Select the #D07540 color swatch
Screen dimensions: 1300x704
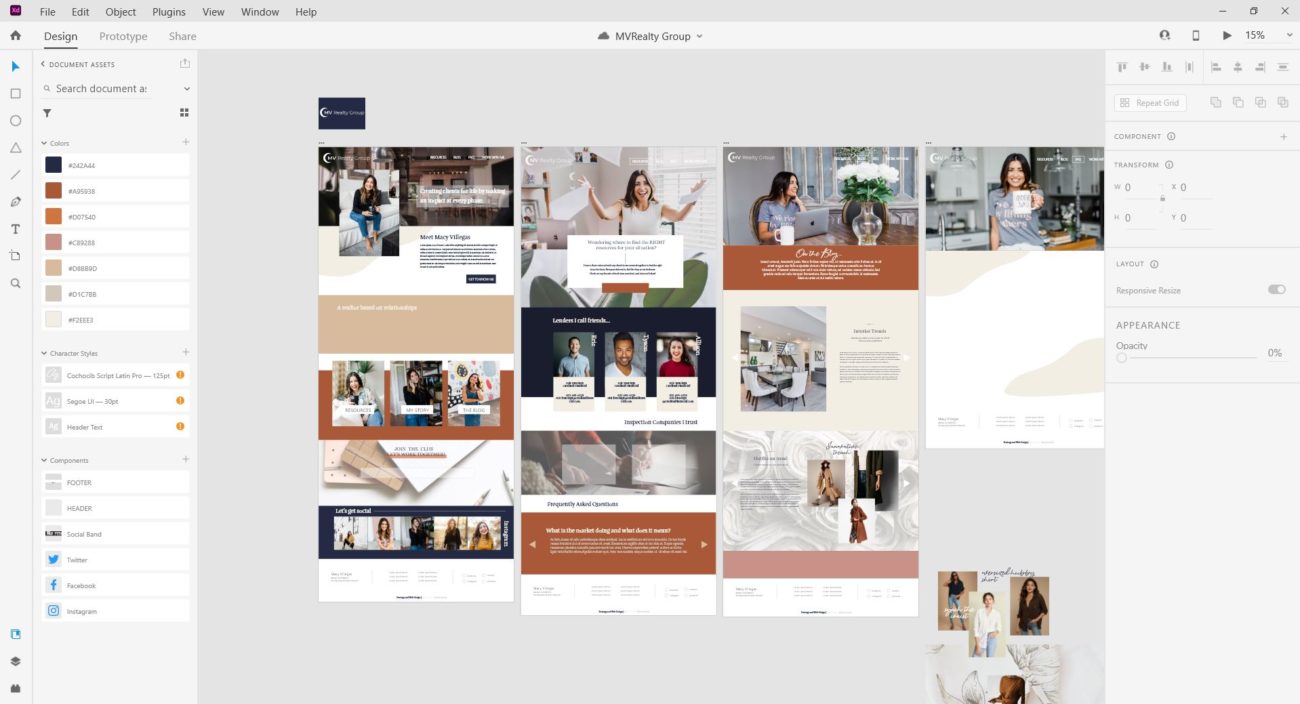[x=53, y=217]
